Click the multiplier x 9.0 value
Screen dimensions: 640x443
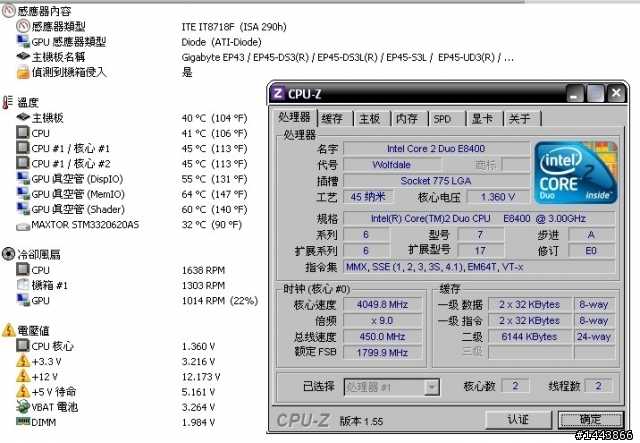tap(382, 321)
